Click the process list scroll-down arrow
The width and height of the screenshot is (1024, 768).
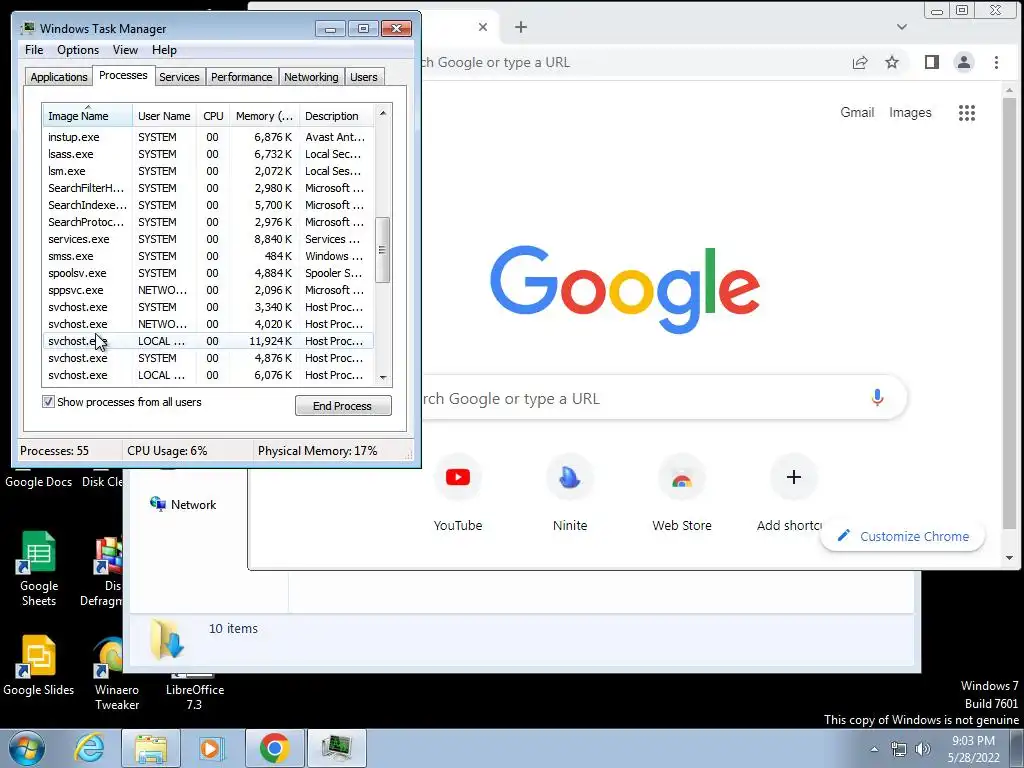383,377
